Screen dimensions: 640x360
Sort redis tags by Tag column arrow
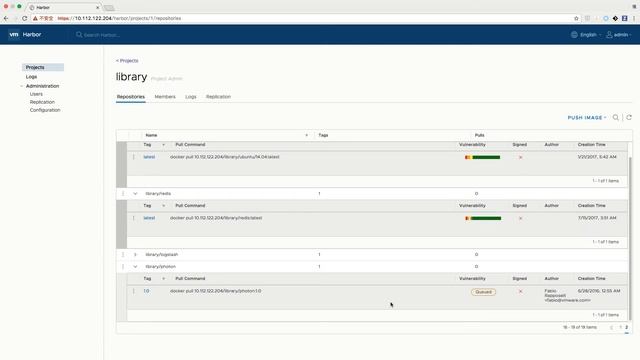164,206
